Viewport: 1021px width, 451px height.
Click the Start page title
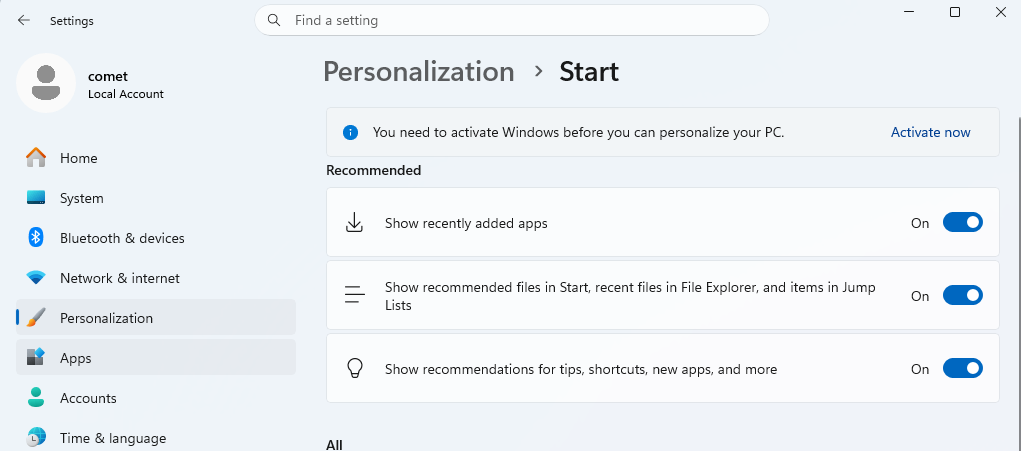pyautogui.click(x=589, y=71)
